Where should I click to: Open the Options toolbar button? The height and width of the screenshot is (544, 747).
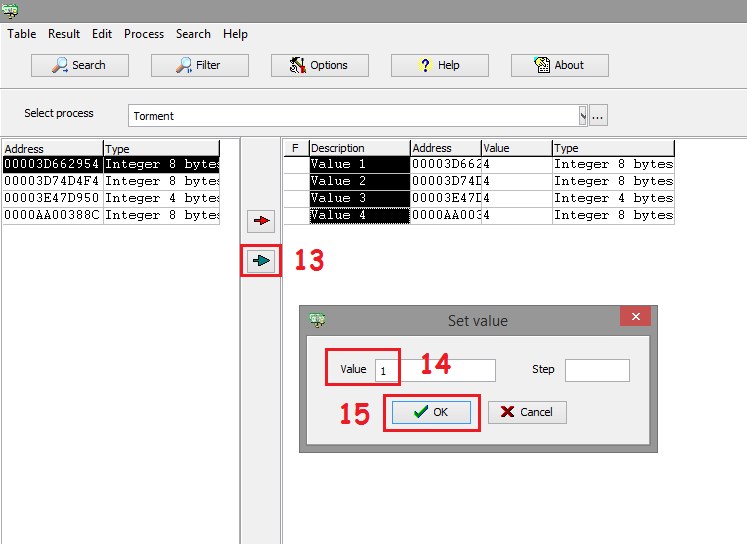[x=320, y=65]
